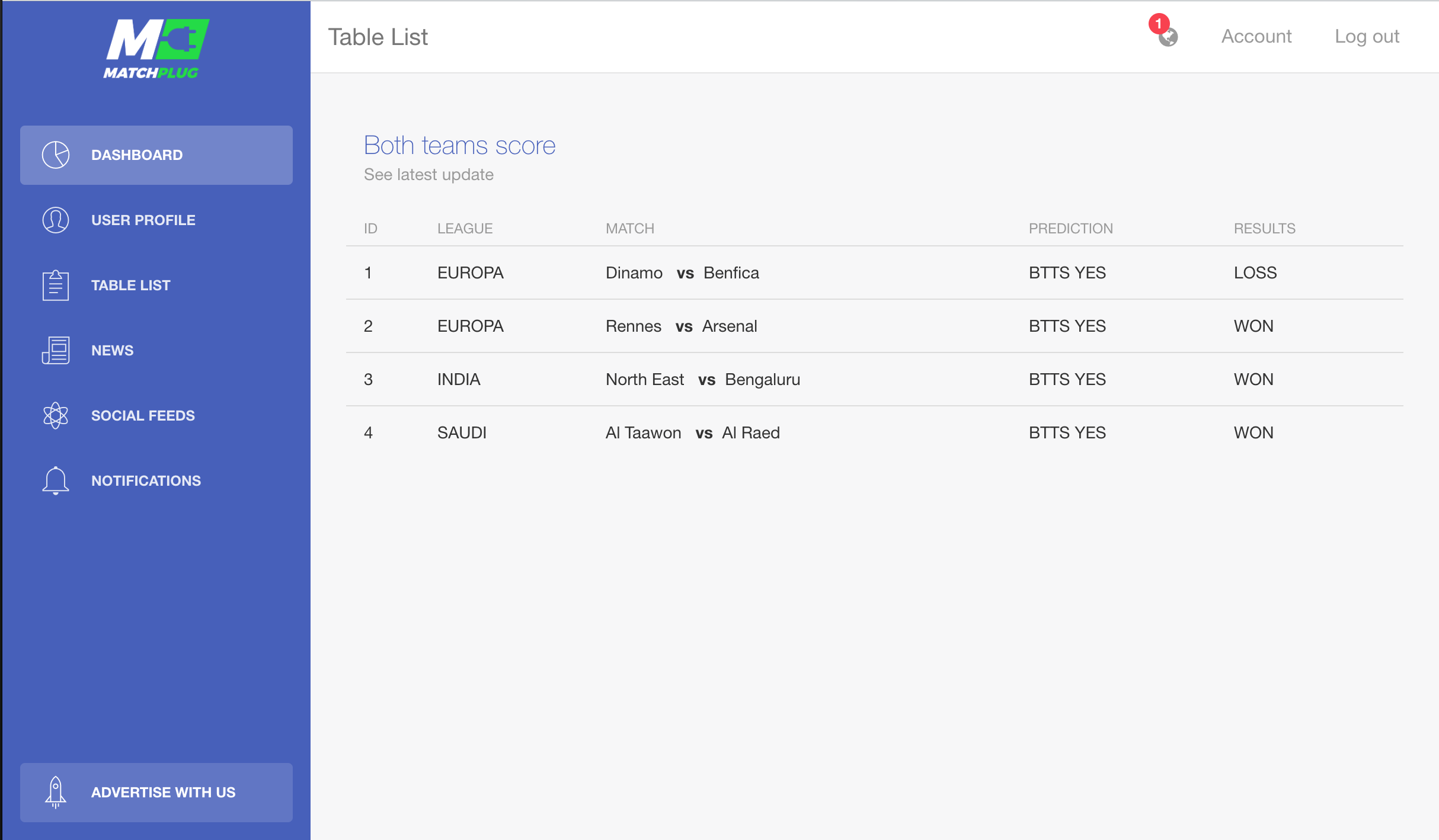Click INDIA league cell

pyautogui.click(x=459, y=380)
